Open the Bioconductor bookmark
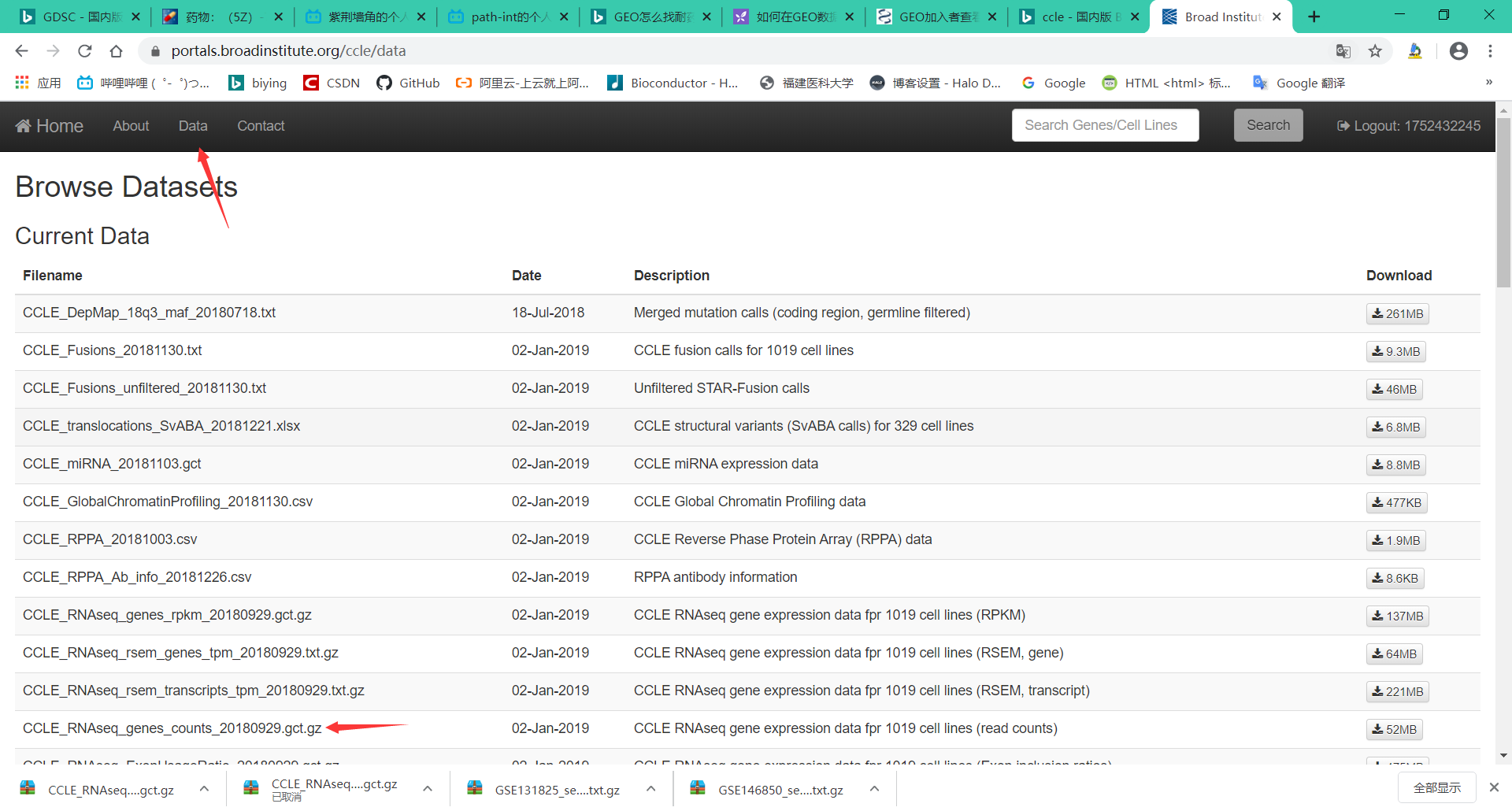Screen dimensions: 1512x811 tap(673, 83)
